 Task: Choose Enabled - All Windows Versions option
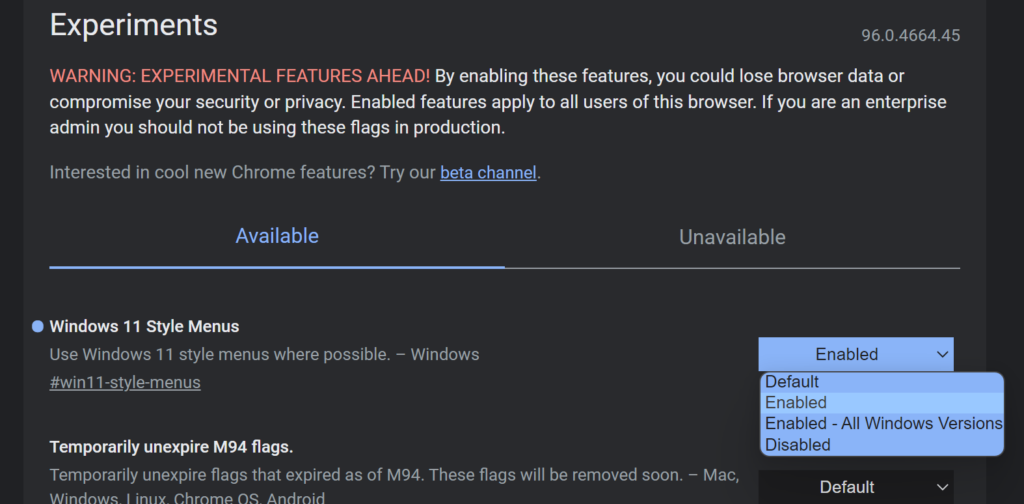click(882, 424)
